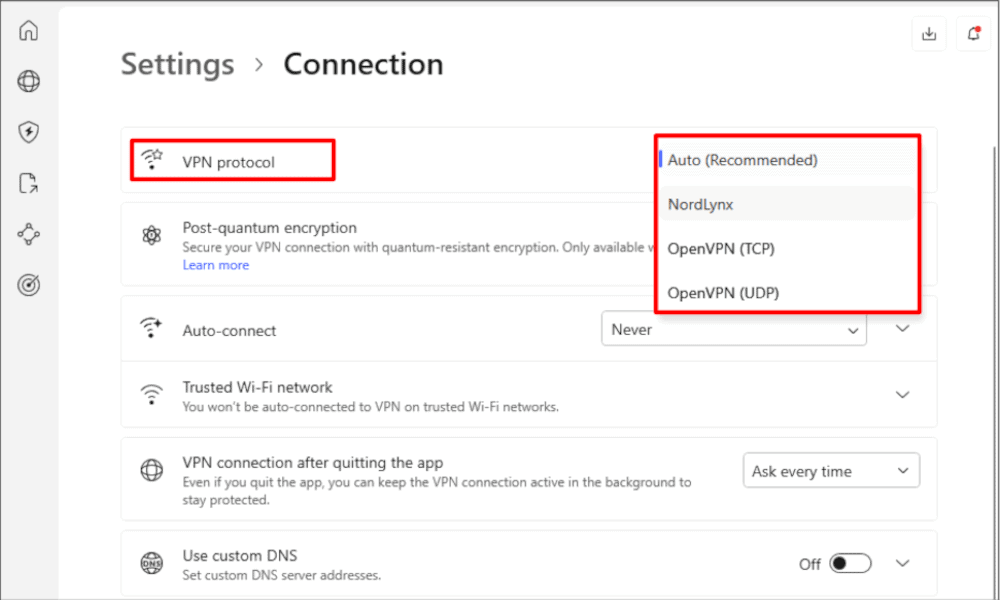
Task: Open the Meshnet icon in sidebar
Action: (29, 234)
